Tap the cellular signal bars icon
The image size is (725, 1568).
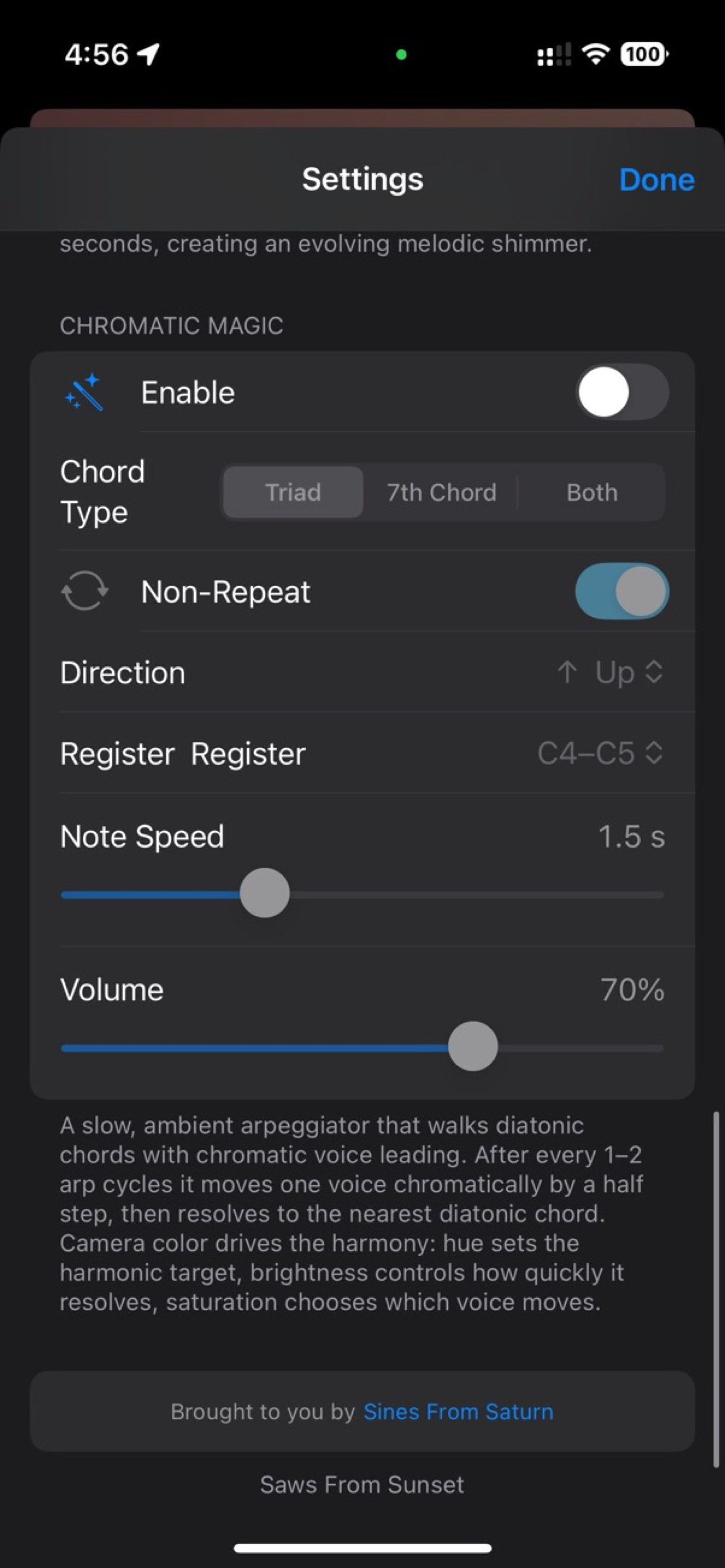point(554,54)
